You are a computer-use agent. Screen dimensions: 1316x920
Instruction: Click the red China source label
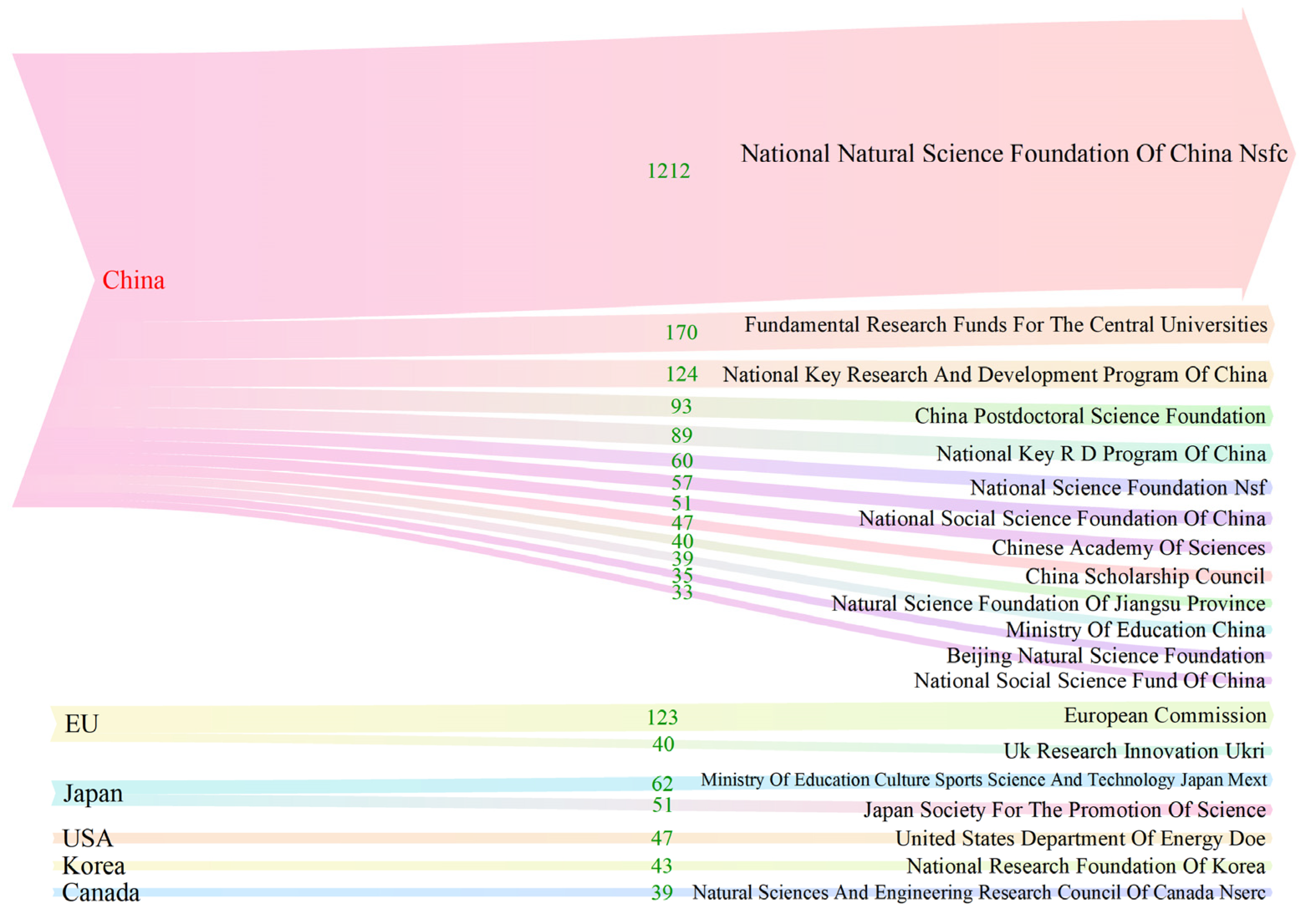[133, 280]
